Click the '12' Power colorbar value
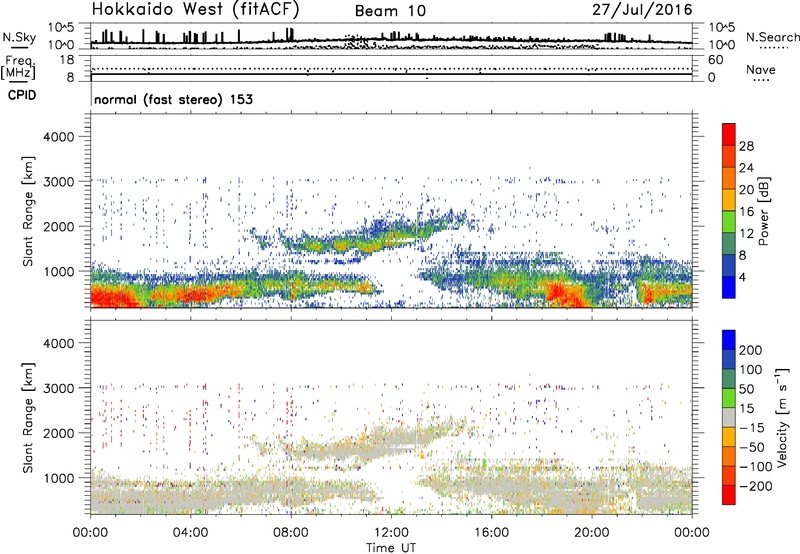The height and width of the screenshot is (554, 800). pos(746,234)
